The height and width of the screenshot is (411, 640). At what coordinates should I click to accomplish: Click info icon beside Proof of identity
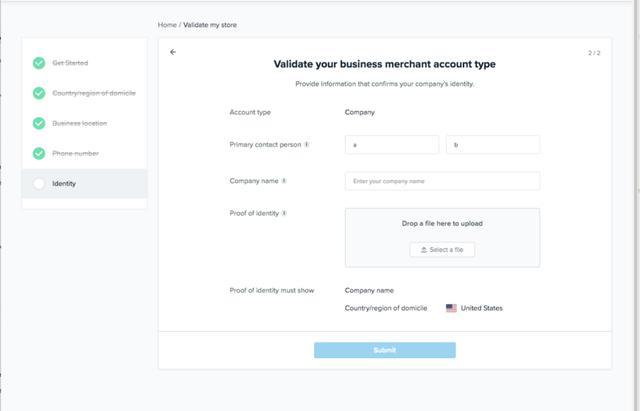click(285, 213)
